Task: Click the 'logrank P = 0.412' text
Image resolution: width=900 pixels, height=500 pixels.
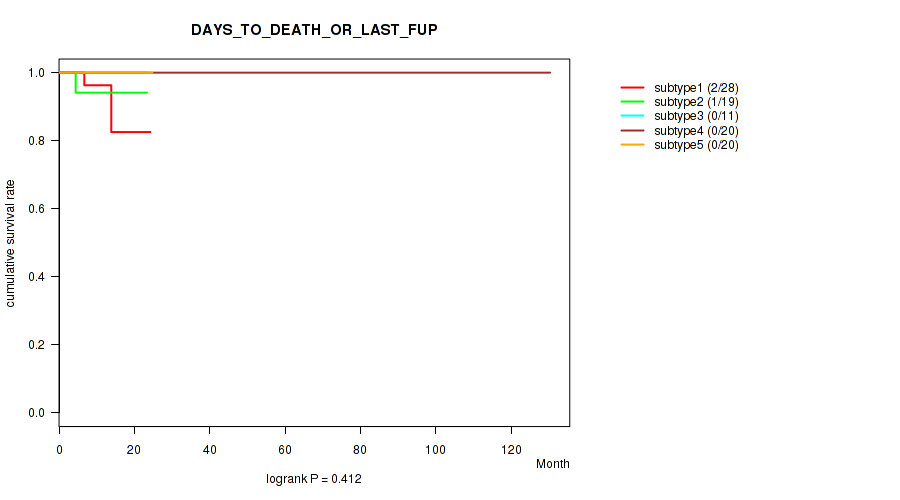Action: pos(314,480)
